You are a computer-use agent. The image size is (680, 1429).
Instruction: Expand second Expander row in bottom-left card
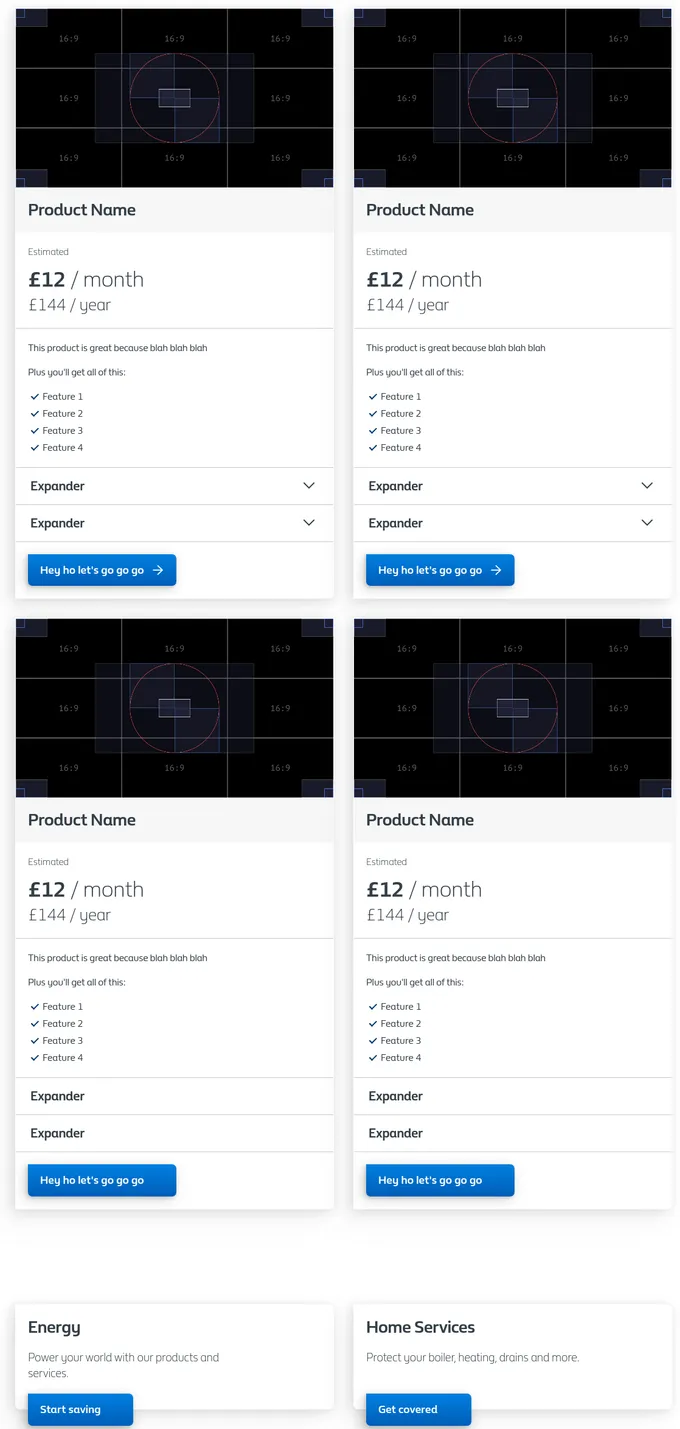pos(174,1133)
